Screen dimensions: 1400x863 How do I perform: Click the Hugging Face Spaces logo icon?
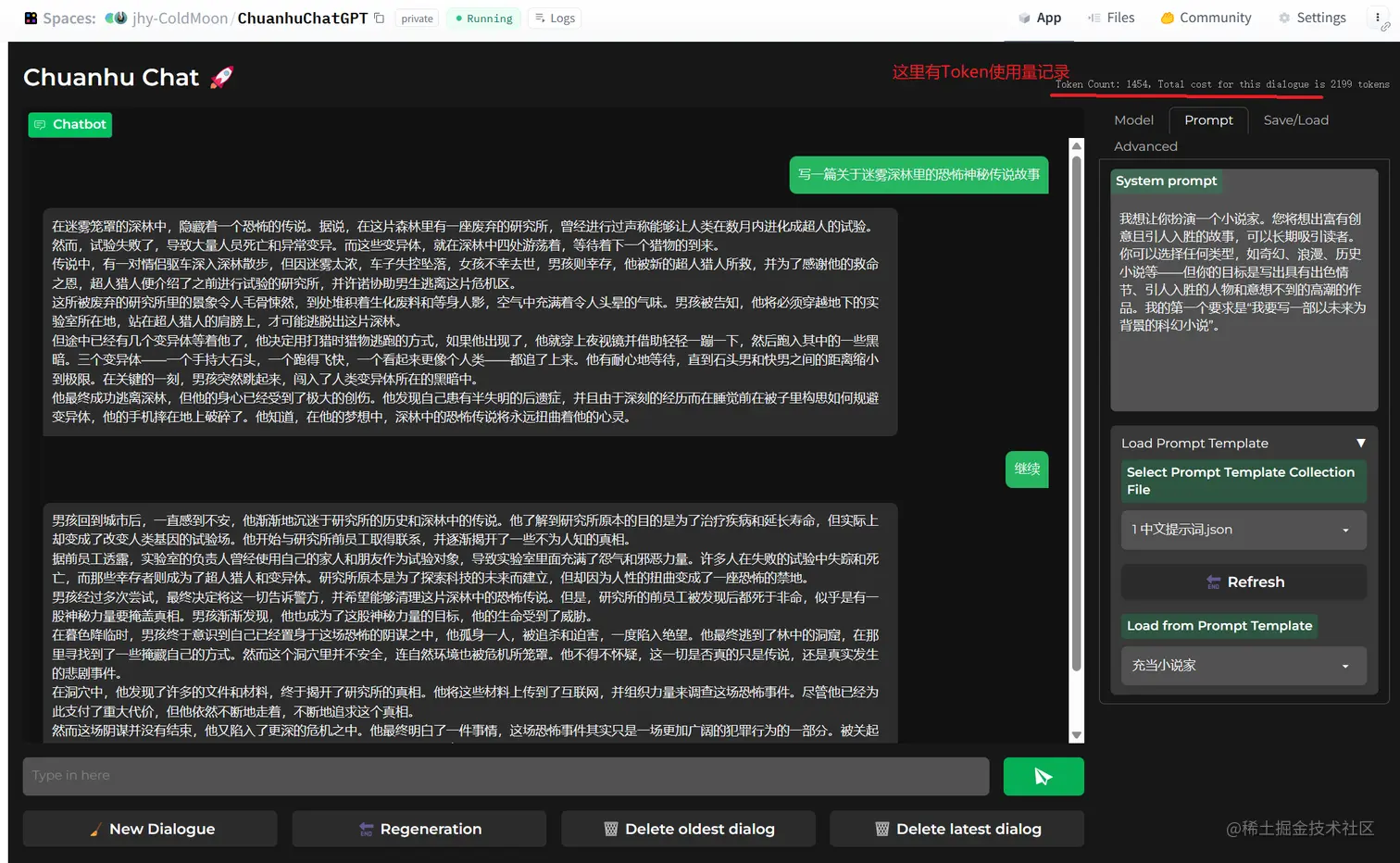[x=31, y=19]
